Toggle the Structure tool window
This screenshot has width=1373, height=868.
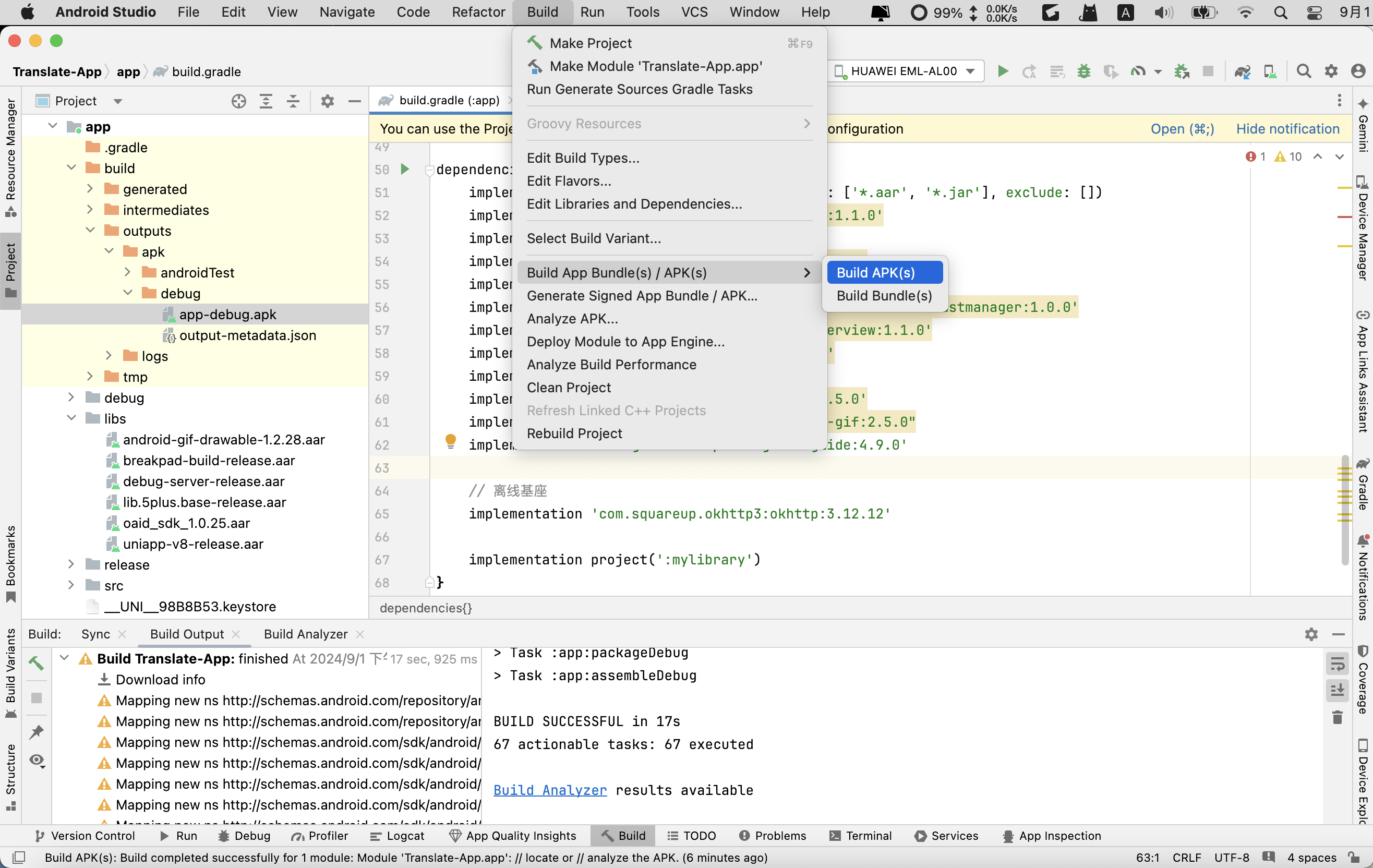click(10, 777)
